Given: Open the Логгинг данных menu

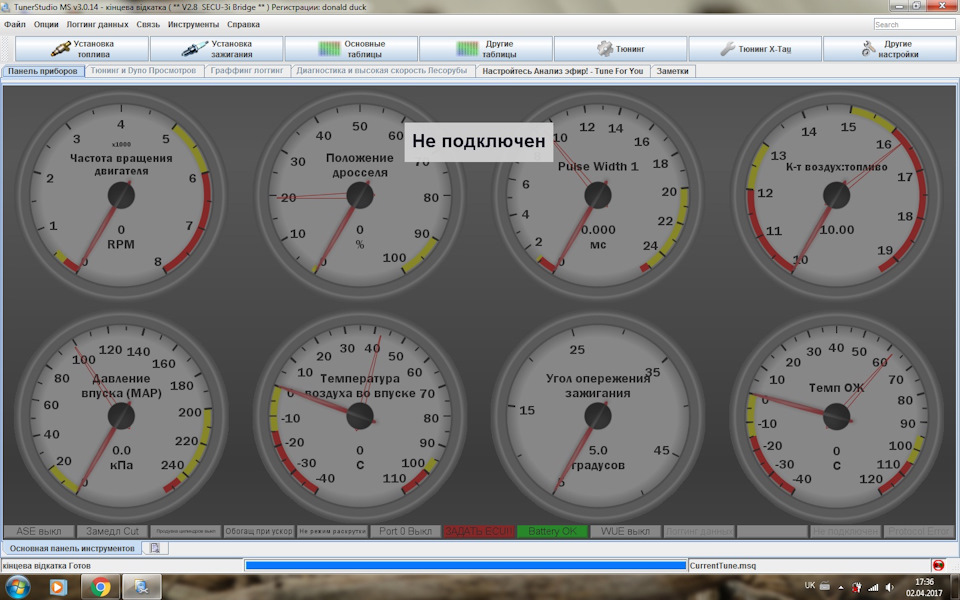Looking at the screenshot, I should coord(97,24).
